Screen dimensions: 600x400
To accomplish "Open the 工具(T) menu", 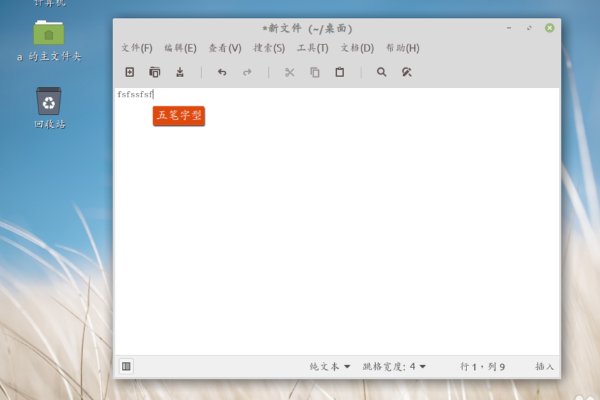I will tap(313, 48).
